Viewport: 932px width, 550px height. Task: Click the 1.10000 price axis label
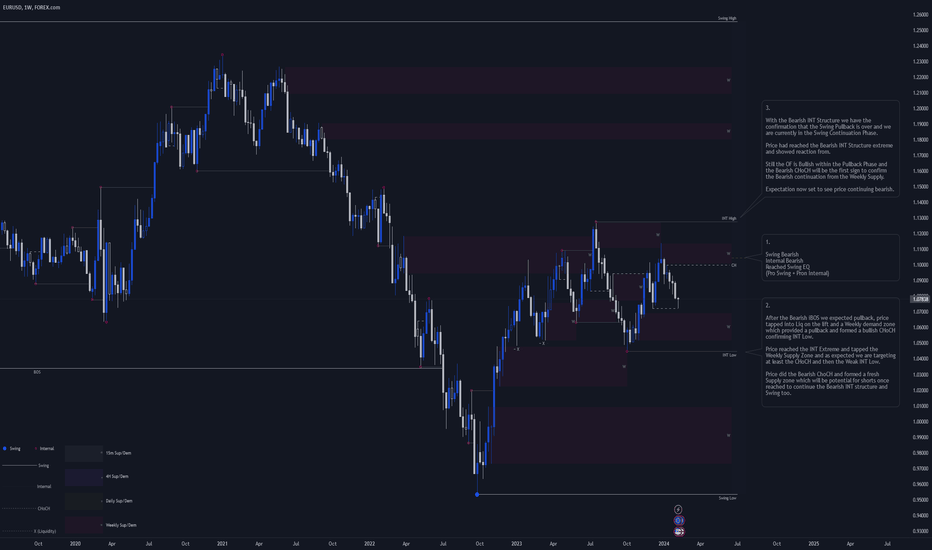[921, 265]
